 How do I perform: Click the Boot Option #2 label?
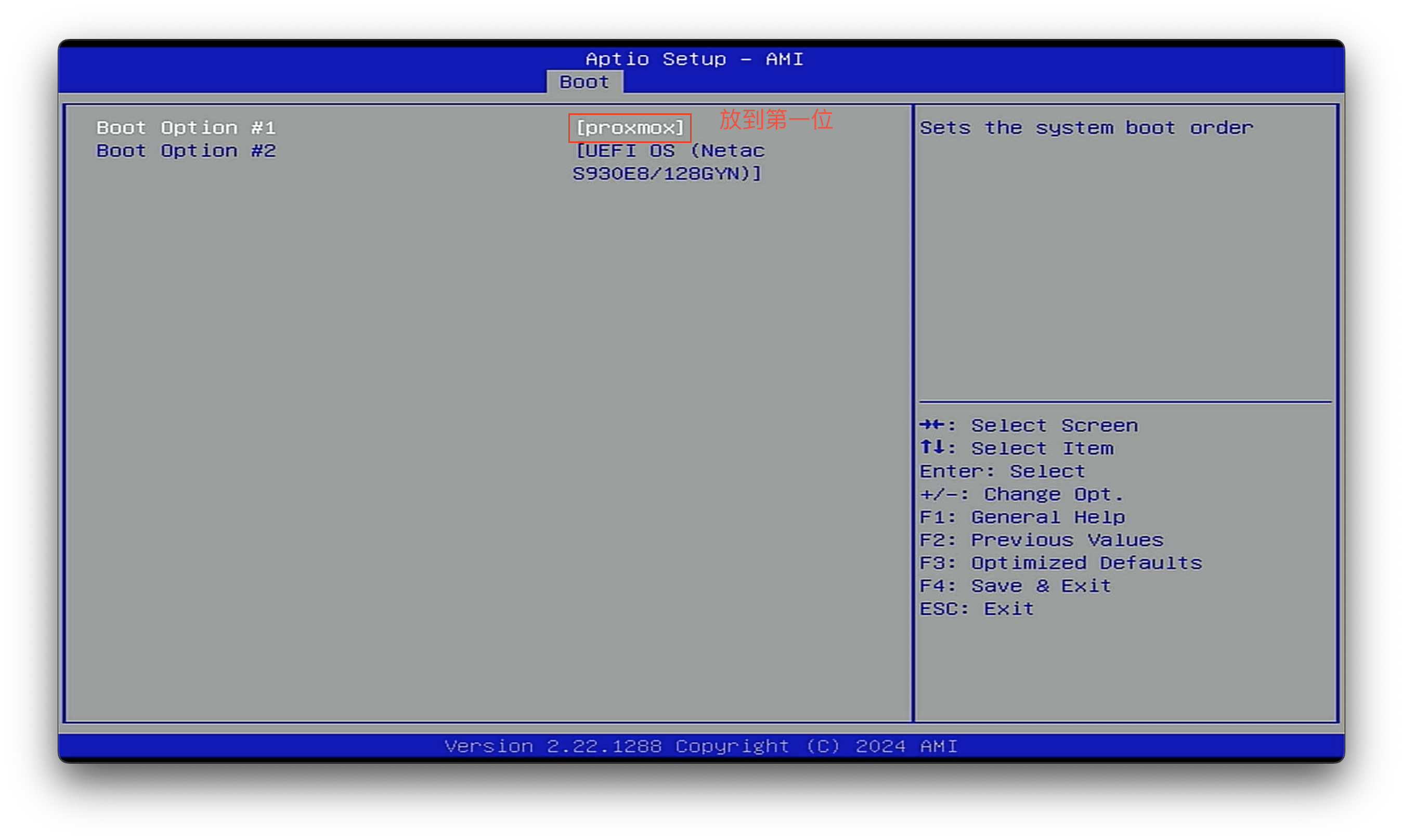(x=186, y=151)
